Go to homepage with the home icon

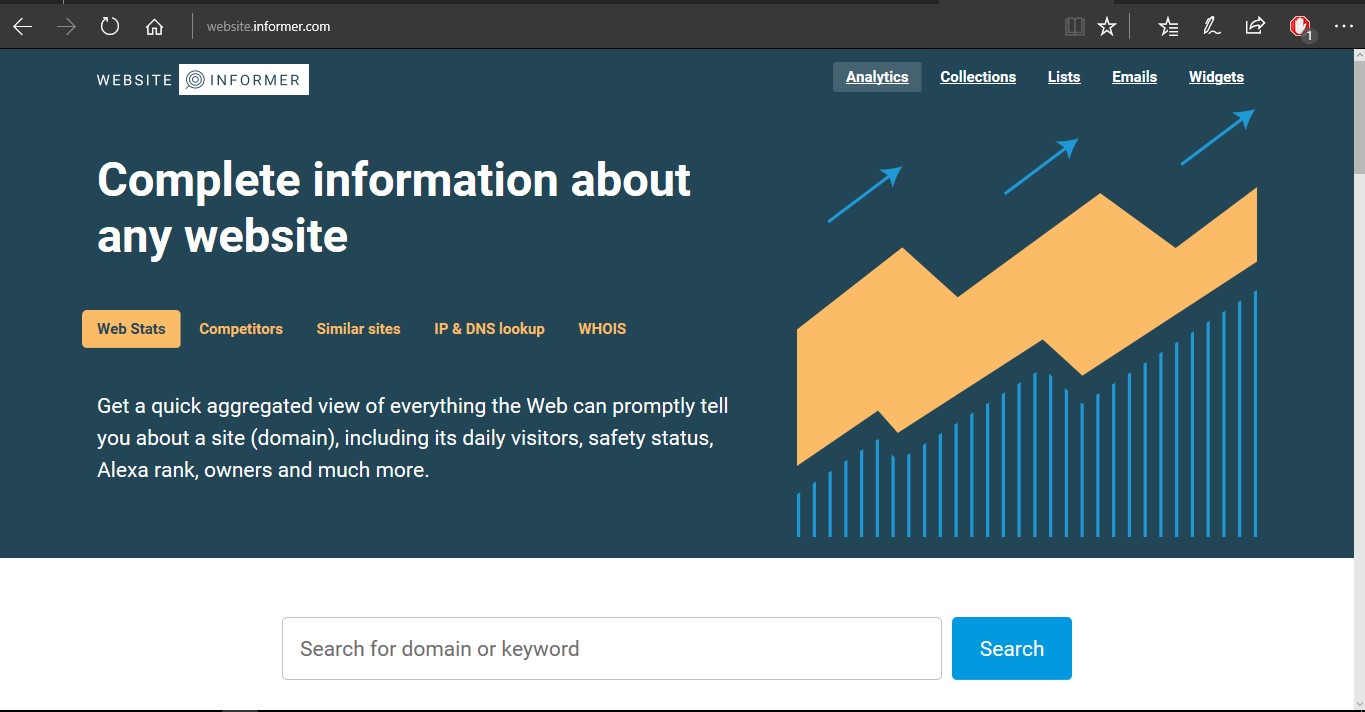tap(154, 26)
